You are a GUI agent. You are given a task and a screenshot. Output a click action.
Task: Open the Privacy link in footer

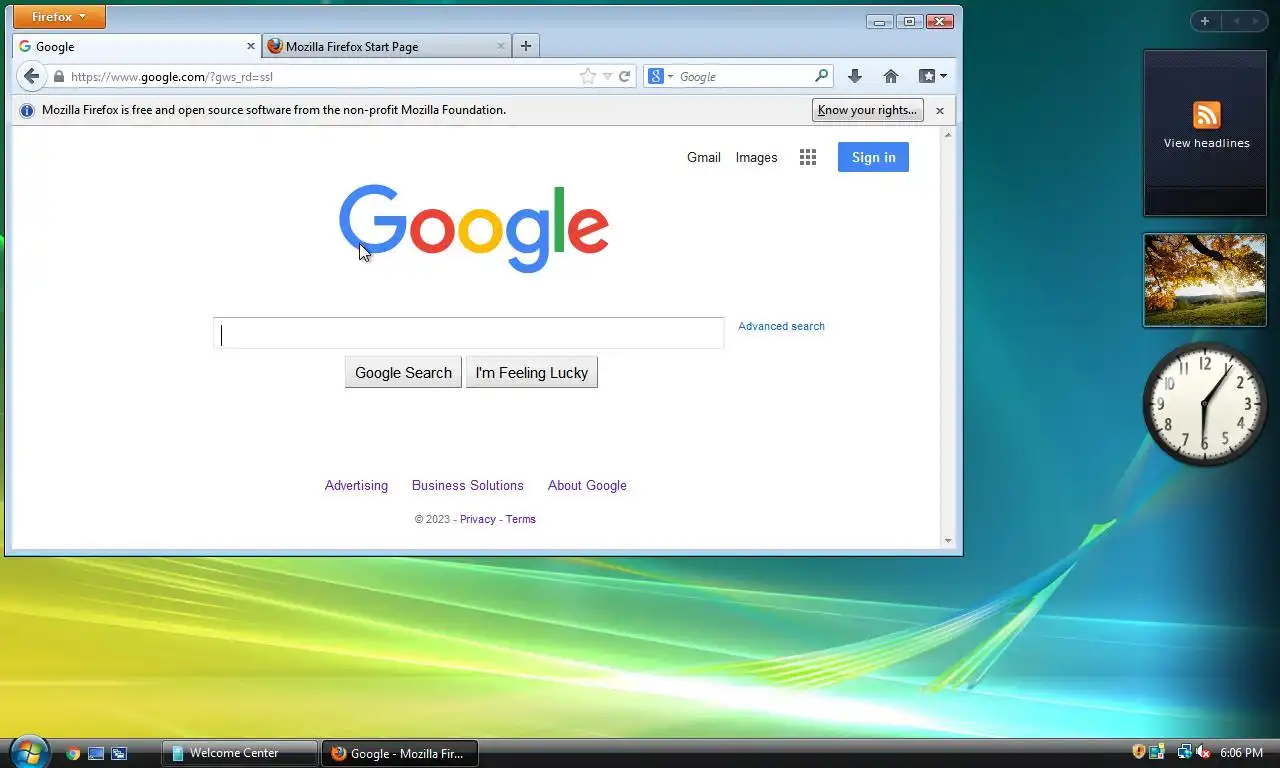click(x=478, y=519)
